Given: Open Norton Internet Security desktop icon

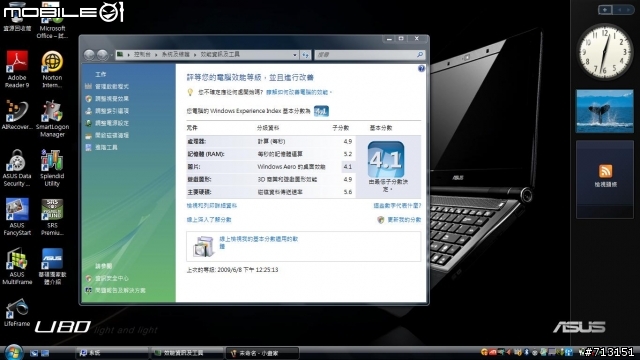Looking at the screenshot, I should (x=52, y=69).
